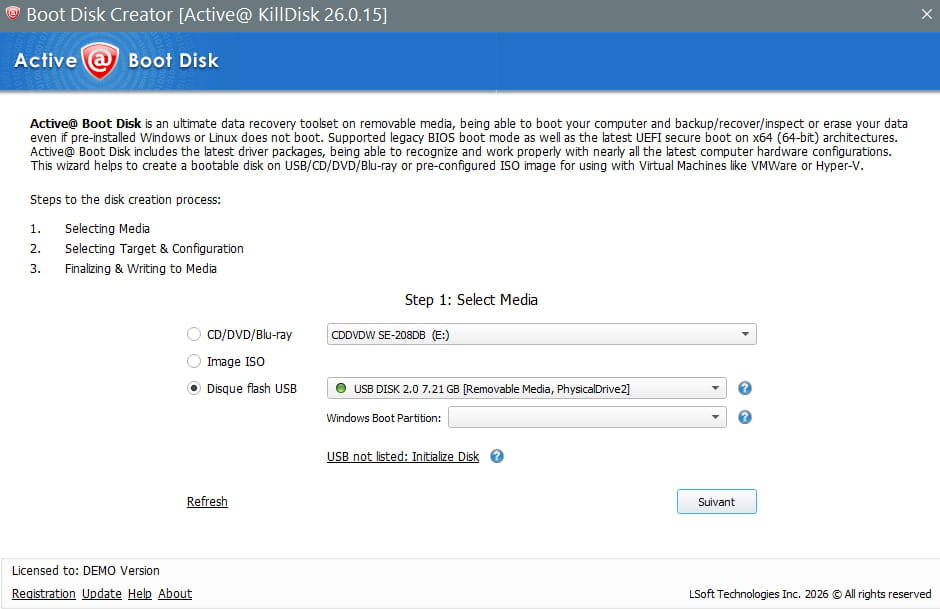This screenshot has width=940, height=609.
Task: Expand the CDDVDW SE-208DB drive dropdown
Action: 745,335
